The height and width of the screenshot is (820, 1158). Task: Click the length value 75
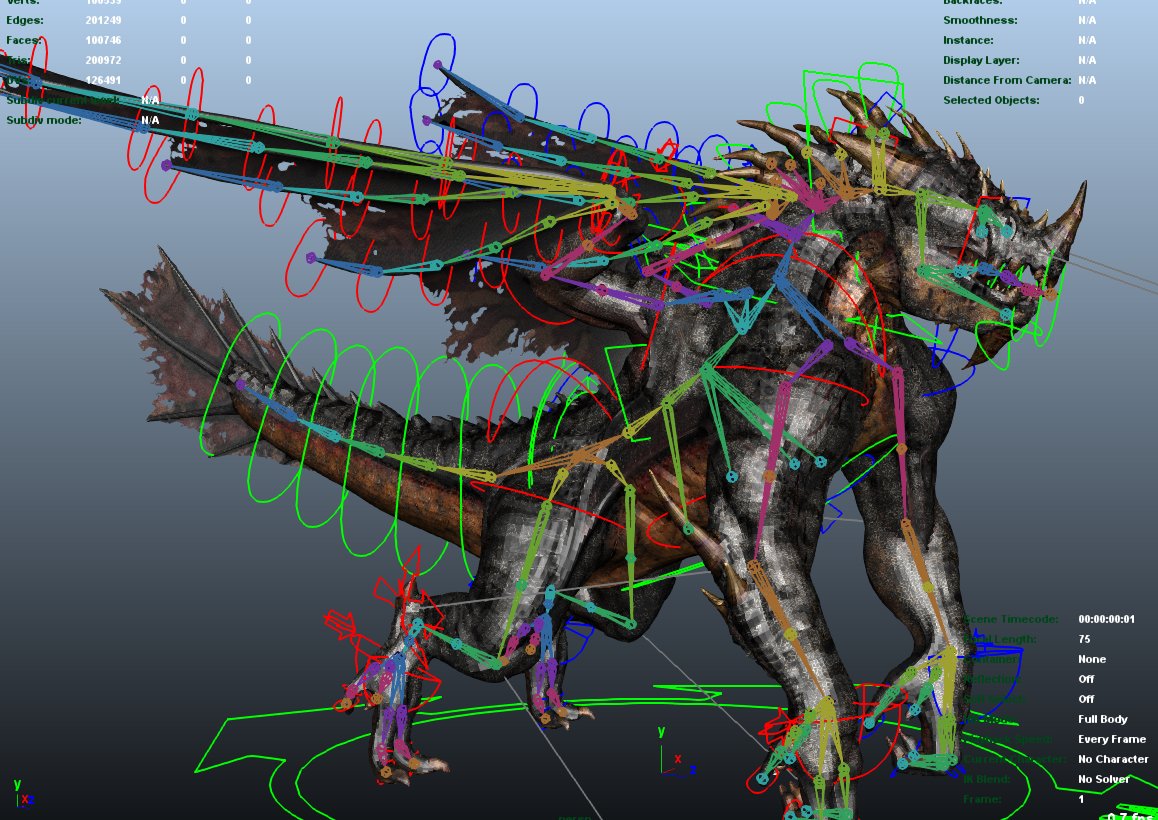coord(1084,639)
